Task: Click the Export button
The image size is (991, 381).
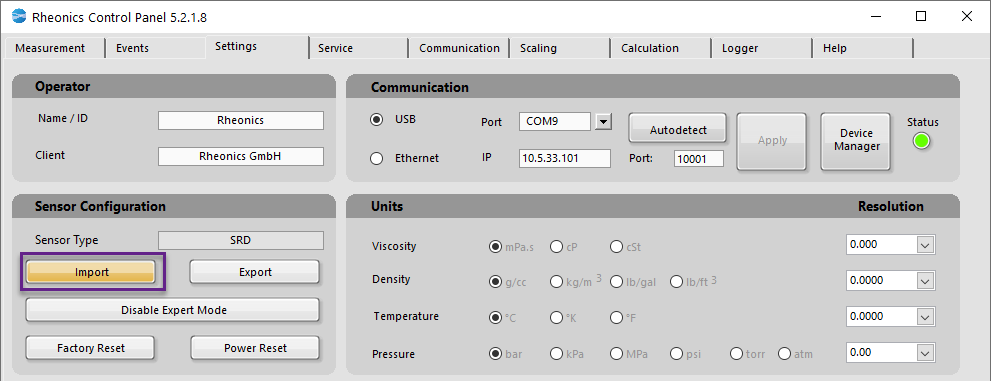Action: pyautogui.click(x=255, y=272)
